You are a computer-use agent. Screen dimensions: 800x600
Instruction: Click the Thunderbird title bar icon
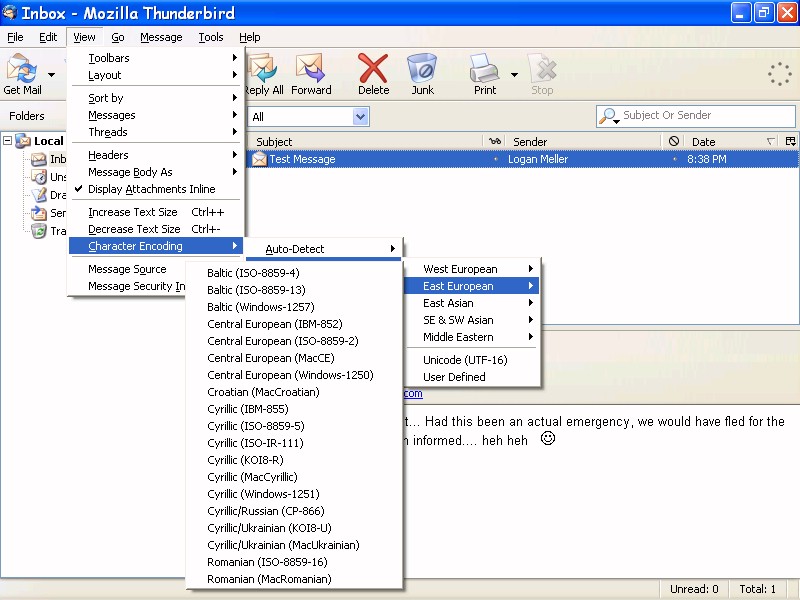tap(9, 12)
